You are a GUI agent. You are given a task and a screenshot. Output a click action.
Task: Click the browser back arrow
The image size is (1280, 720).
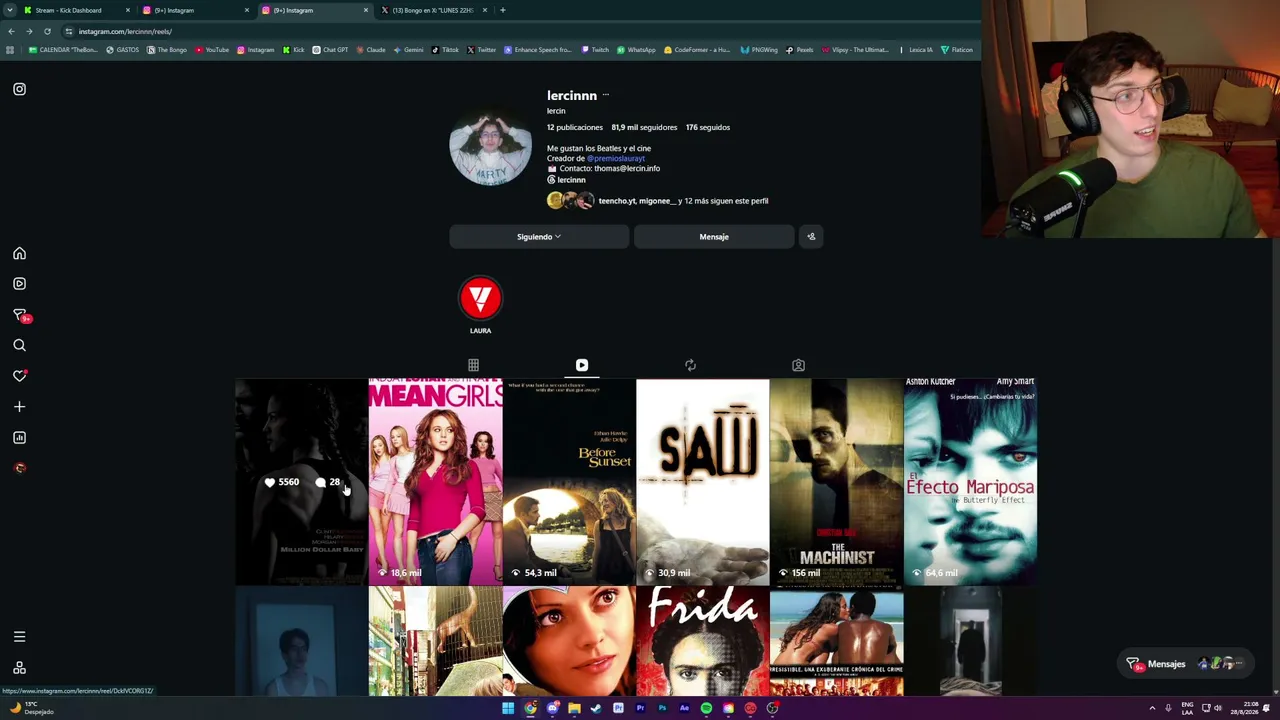11,31
